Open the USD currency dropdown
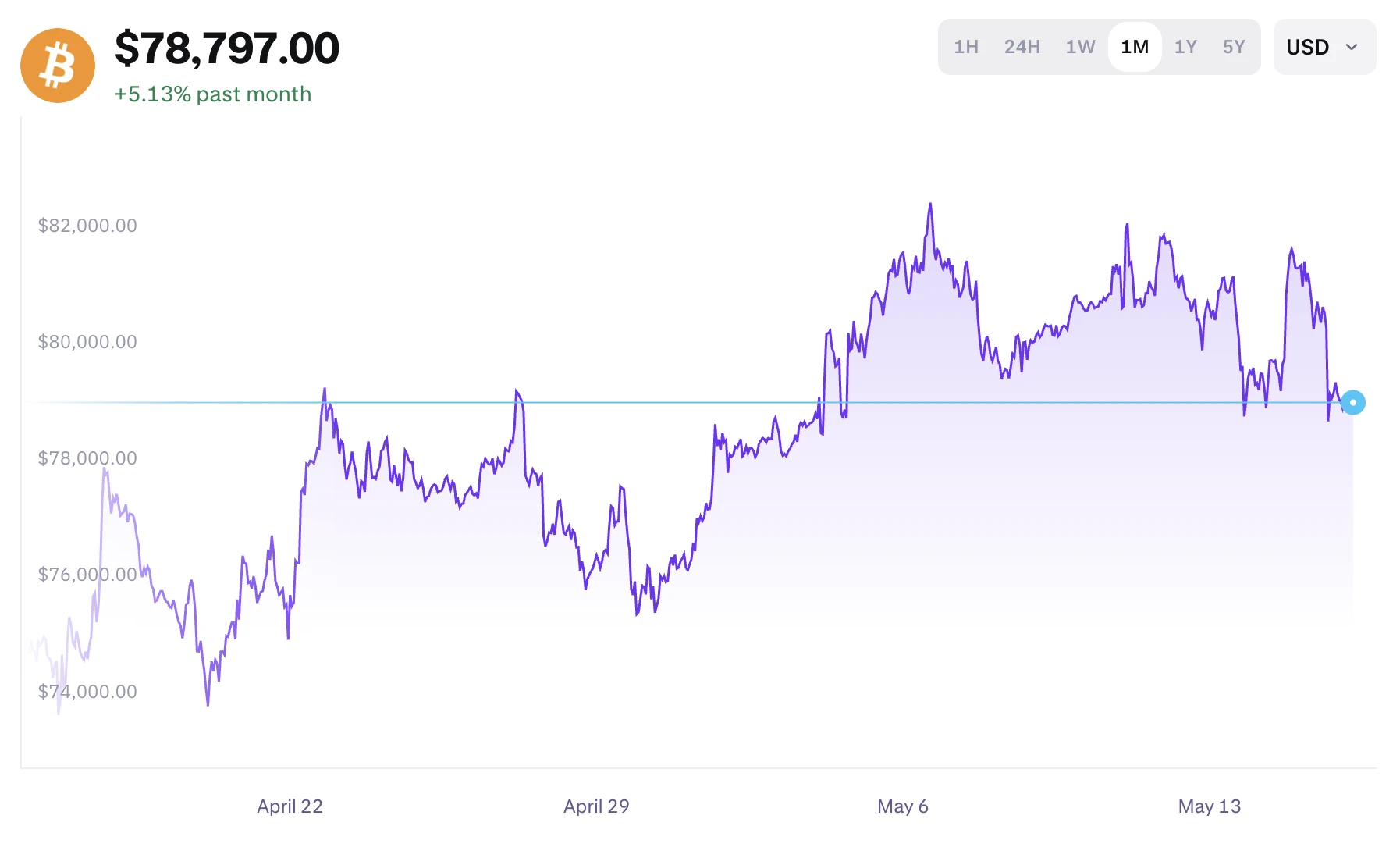The height and width of the screenshot is (851, 1400). point(1324,47)
